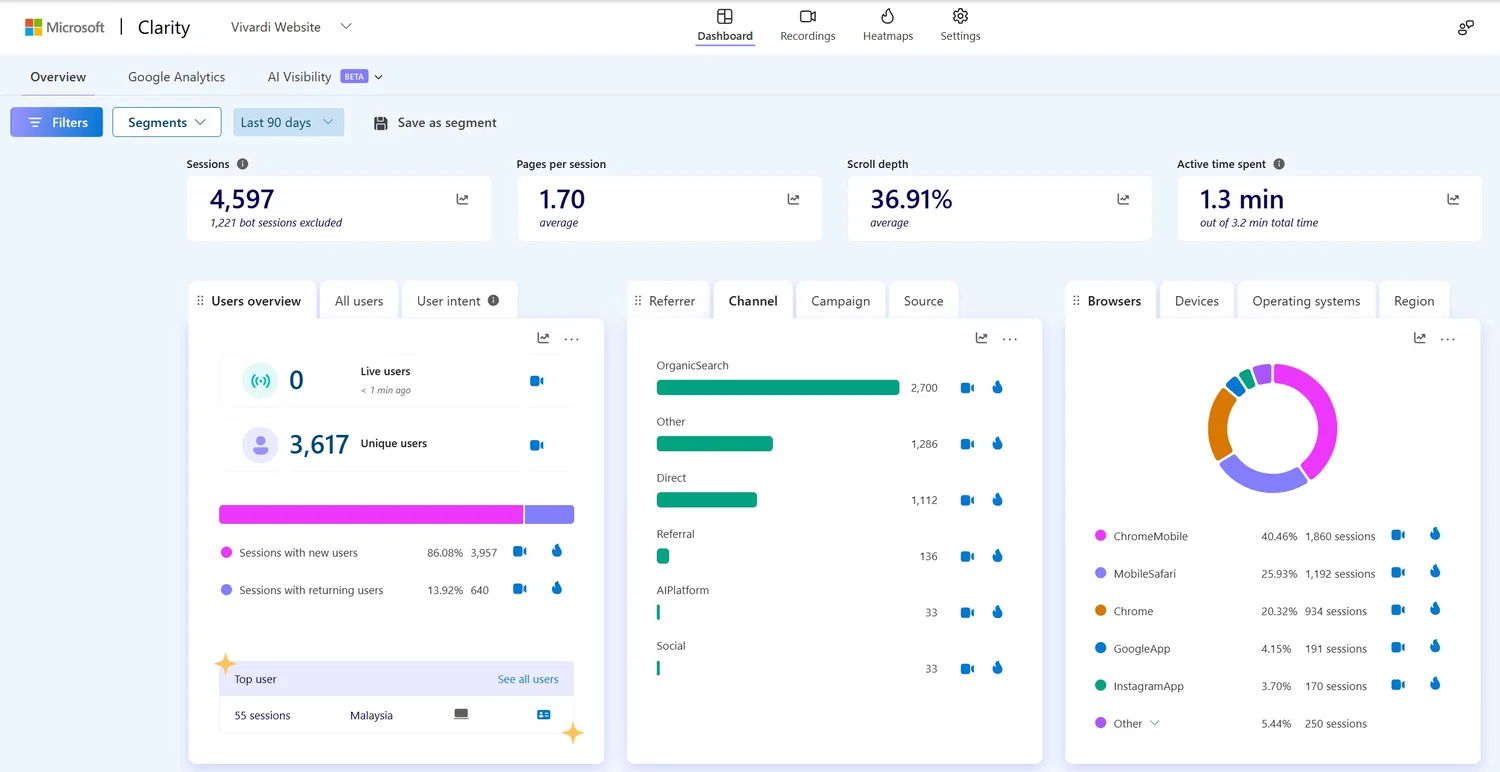
Task: Click the 4,597 sessions count
Action: 242,199
